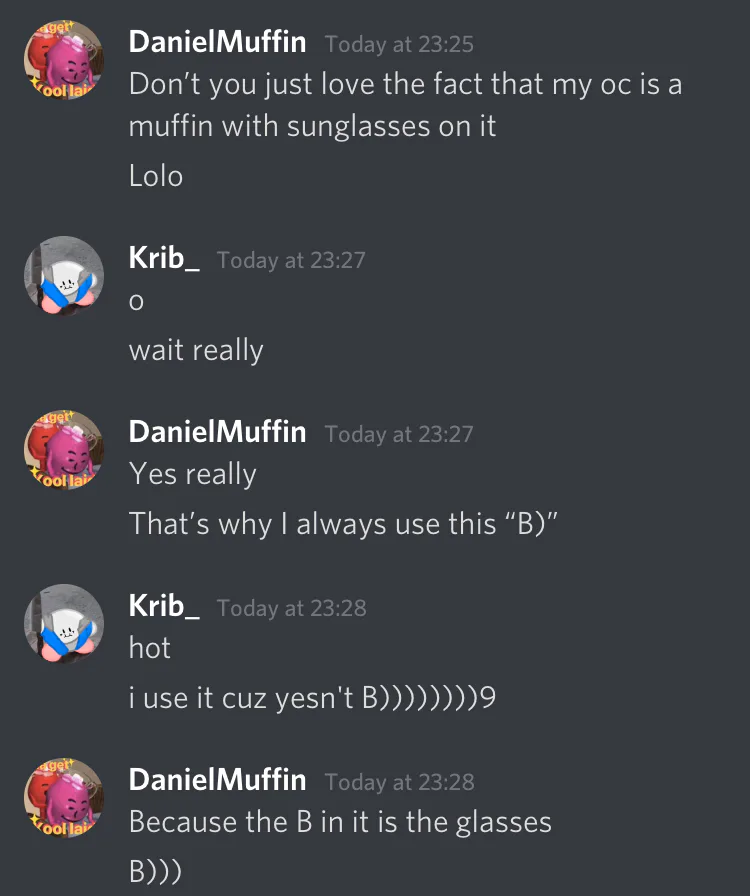Image resolution: width=750 pixels, height=896 pixels.
Task: Open DanielMuffin's avatar beside 23:28 message
Action: pos(63,798)
